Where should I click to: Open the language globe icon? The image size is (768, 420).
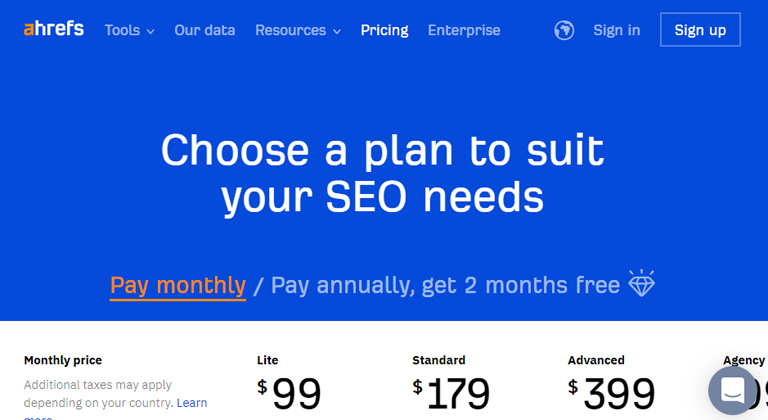[x=564, y=30]
